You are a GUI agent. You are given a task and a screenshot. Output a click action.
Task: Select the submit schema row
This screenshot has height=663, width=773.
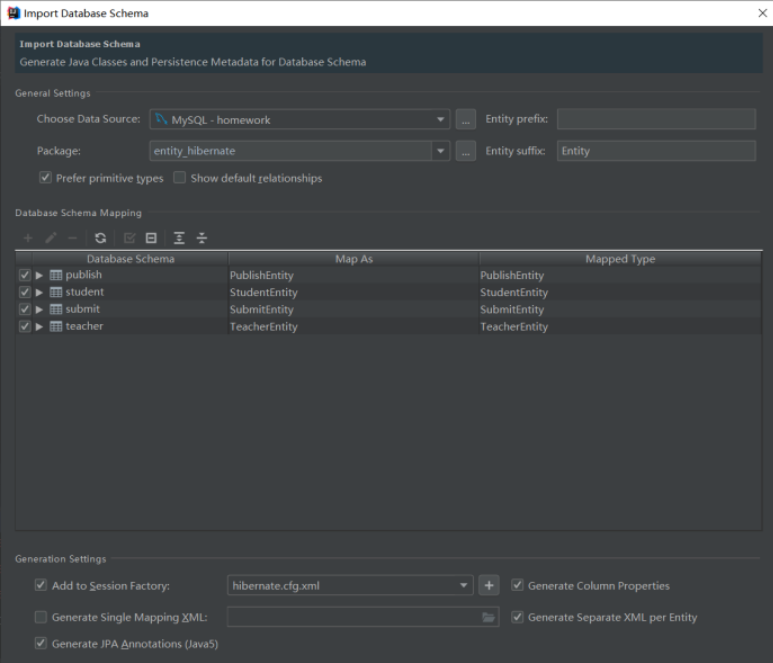click(x=388, y=309)
